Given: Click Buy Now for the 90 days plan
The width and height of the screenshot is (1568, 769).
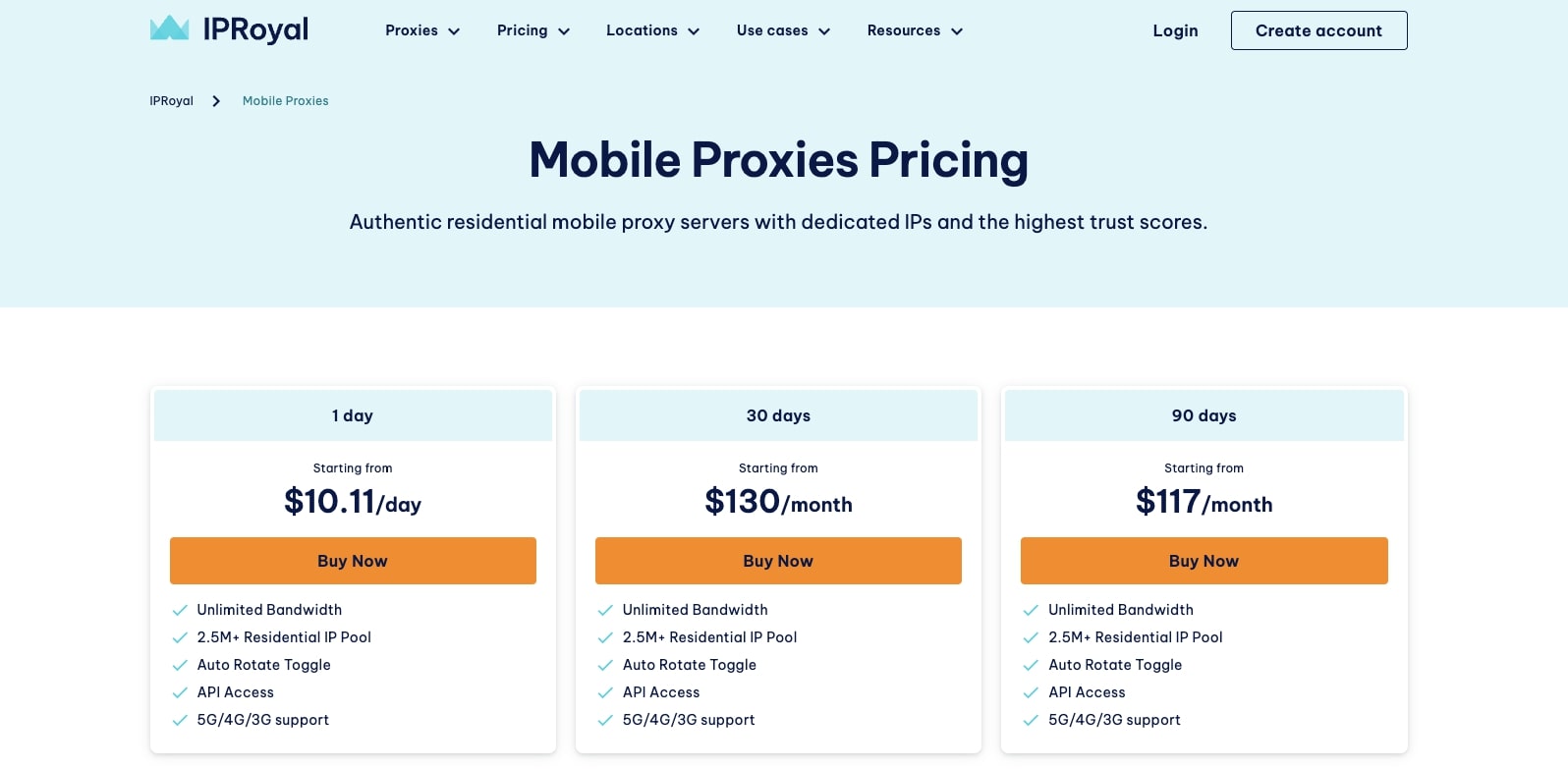Looking at the screenshot, I should click(x=1204, y=561).
